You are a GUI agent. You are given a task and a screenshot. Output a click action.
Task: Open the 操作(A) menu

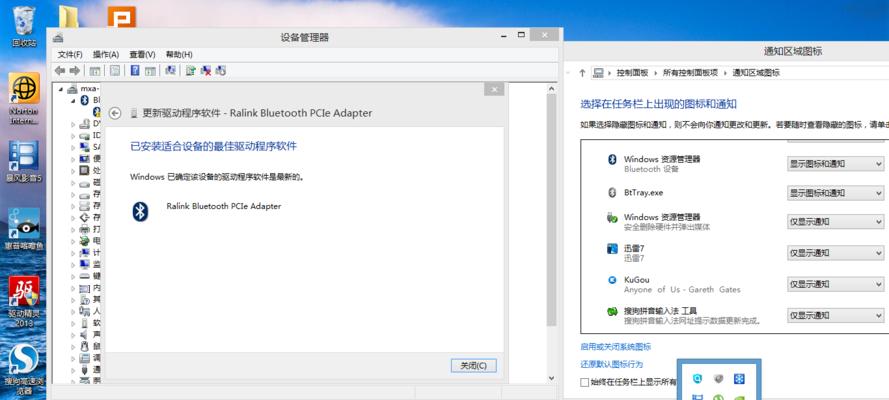click(x=106, y=54)
